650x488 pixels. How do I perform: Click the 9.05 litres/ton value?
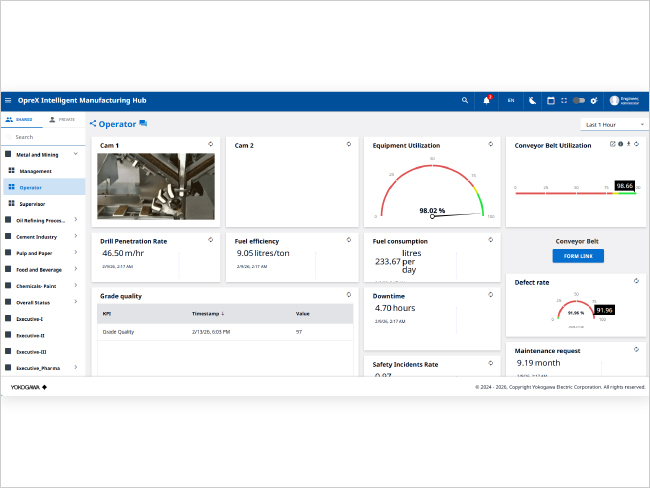click(263, 253)
